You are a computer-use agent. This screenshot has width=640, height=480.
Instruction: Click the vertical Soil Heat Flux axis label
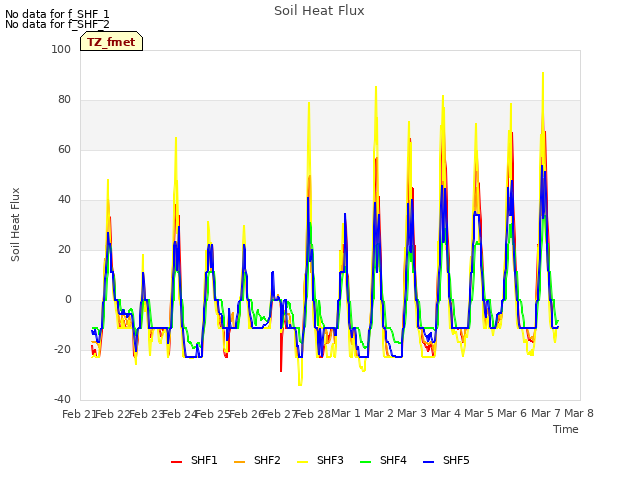click(15, 224)
